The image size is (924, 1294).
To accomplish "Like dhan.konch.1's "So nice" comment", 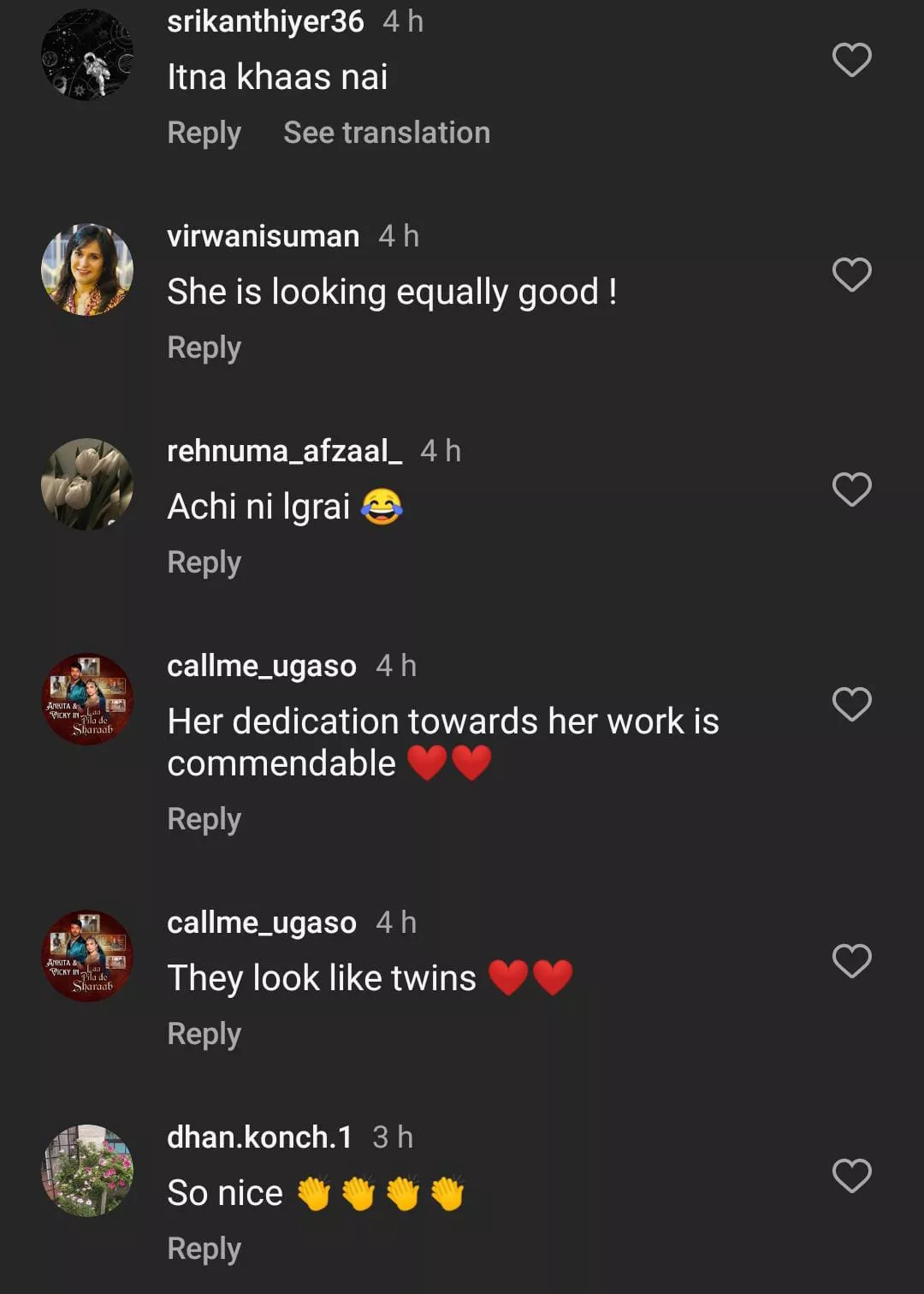I will [x=851, y=1176].
